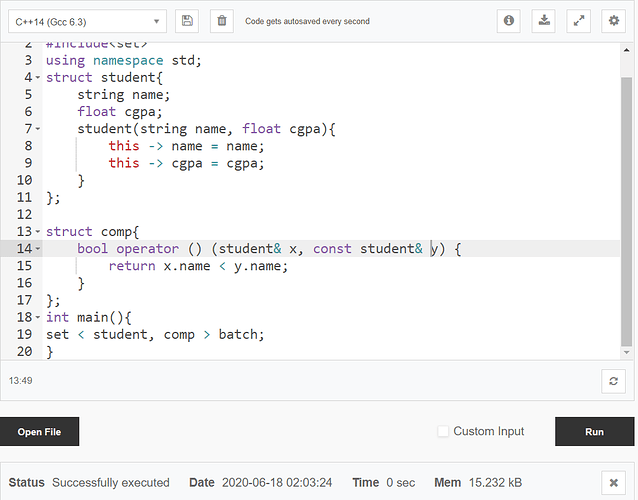Click the save code floppy icon
The height and width of the screenshot is (500, 638).
coord(187,21)
